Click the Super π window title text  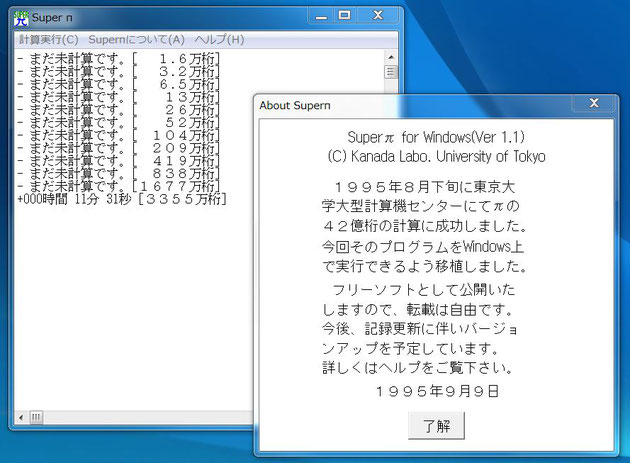(x=52, y=18)
